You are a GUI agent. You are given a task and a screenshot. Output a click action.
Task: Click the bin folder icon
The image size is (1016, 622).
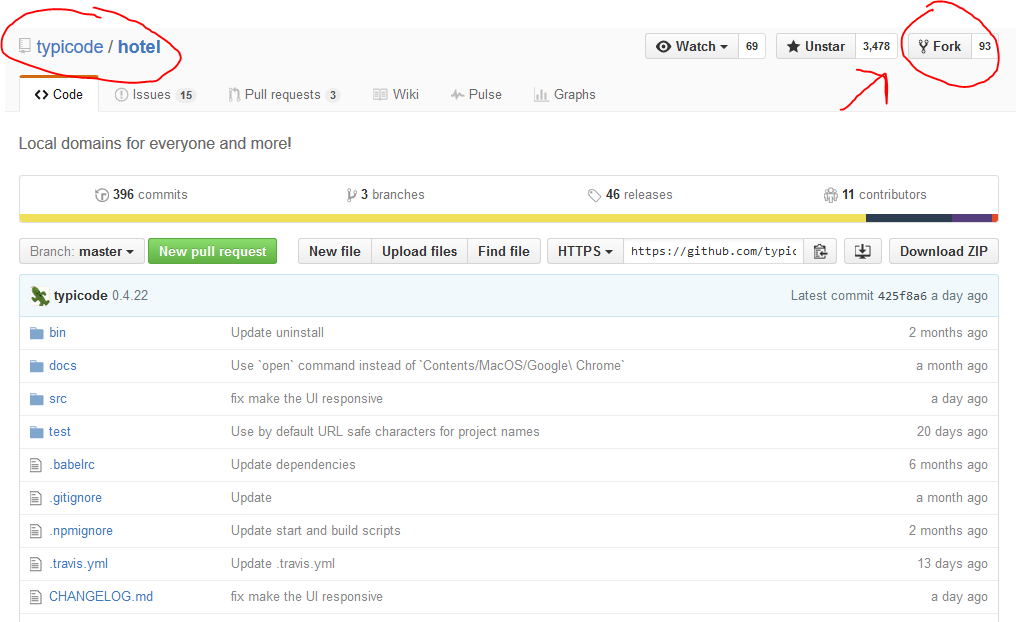coord(36,333)
